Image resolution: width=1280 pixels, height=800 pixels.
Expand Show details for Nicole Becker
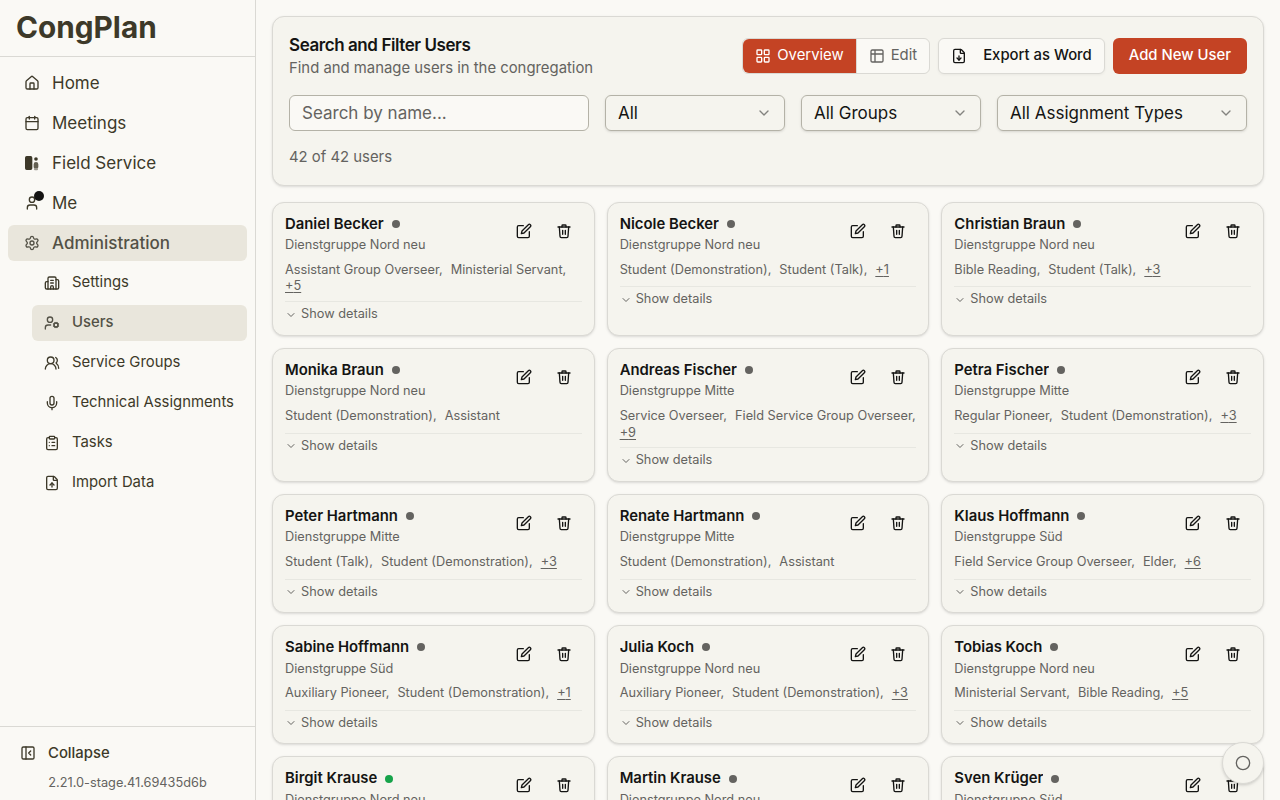point(666,299)
